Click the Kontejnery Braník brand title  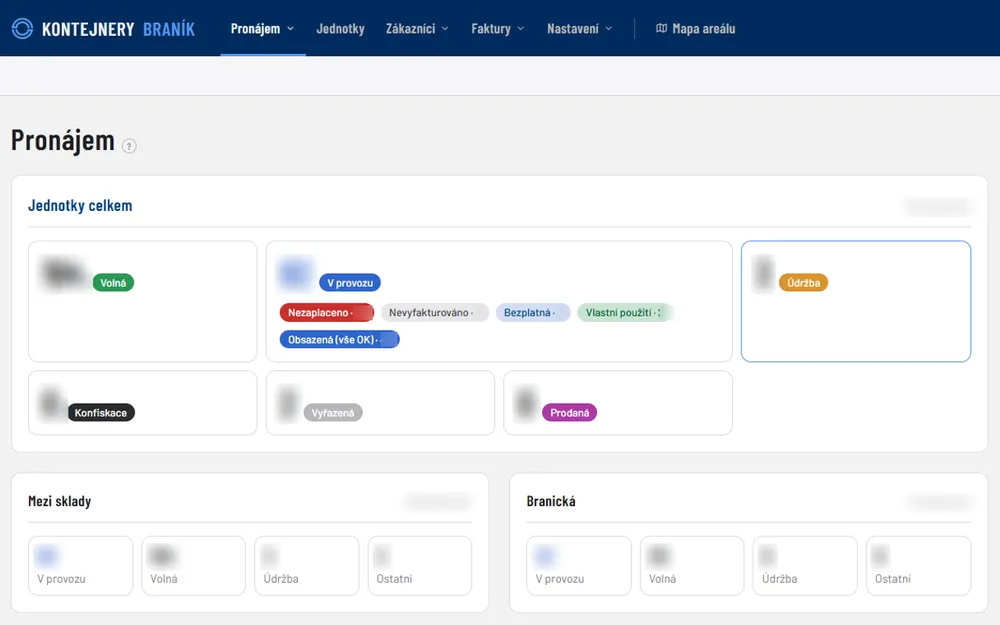tap(118, 29)
